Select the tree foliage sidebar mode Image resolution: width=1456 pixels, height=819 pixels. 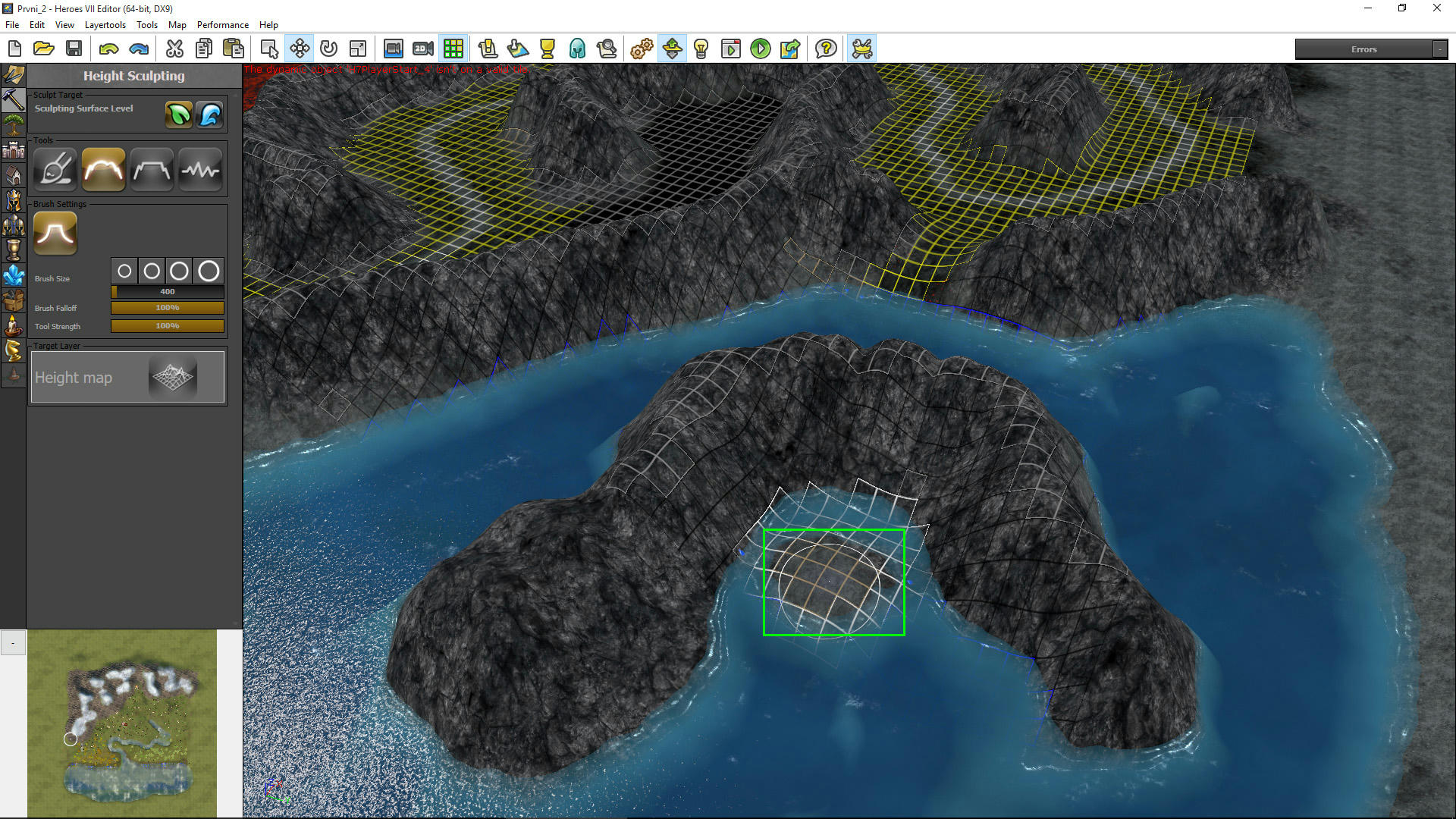click(x=14, y=125)
